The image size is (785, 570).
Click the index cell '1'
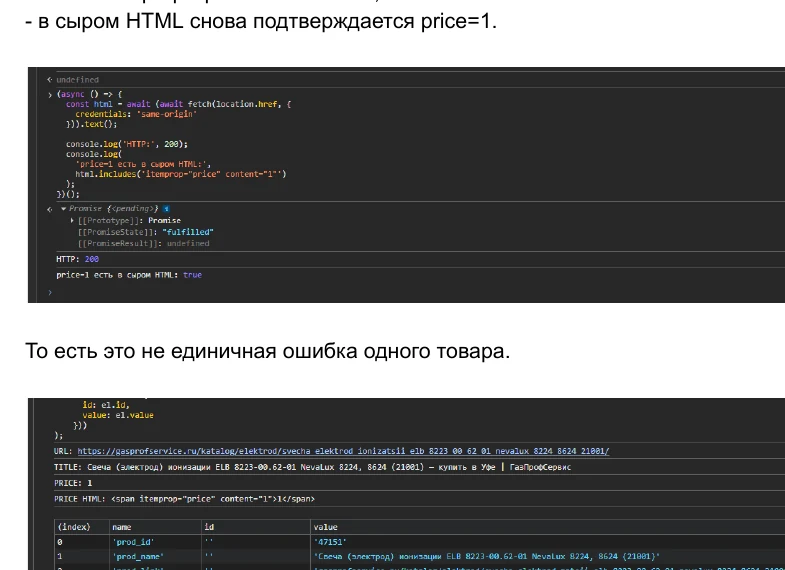[82, 556]
